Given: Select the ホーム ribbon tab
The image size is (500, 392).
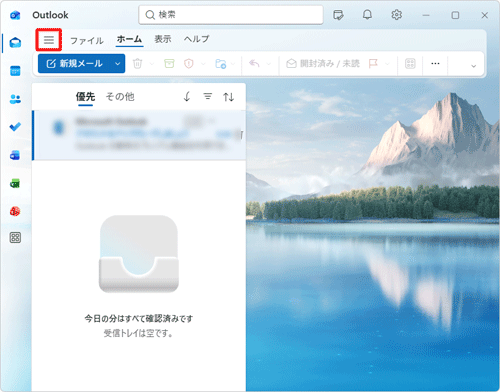Looking at the screenshot, I should (x=129, y=39).
